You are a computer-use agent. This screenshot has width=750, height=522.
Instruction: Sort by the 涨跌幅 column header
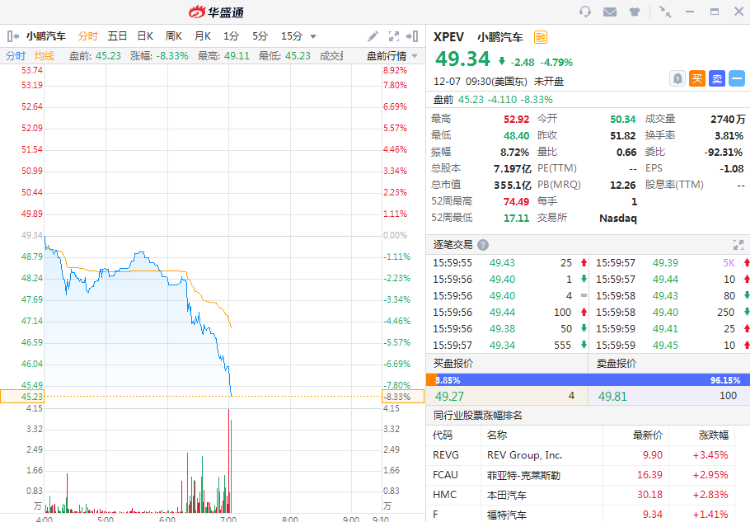714,435
